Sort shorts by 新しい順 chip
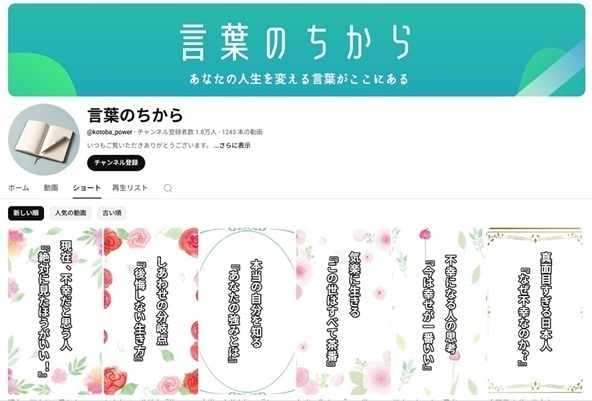Viewport: 592px width, 401px height. [26, 213]
